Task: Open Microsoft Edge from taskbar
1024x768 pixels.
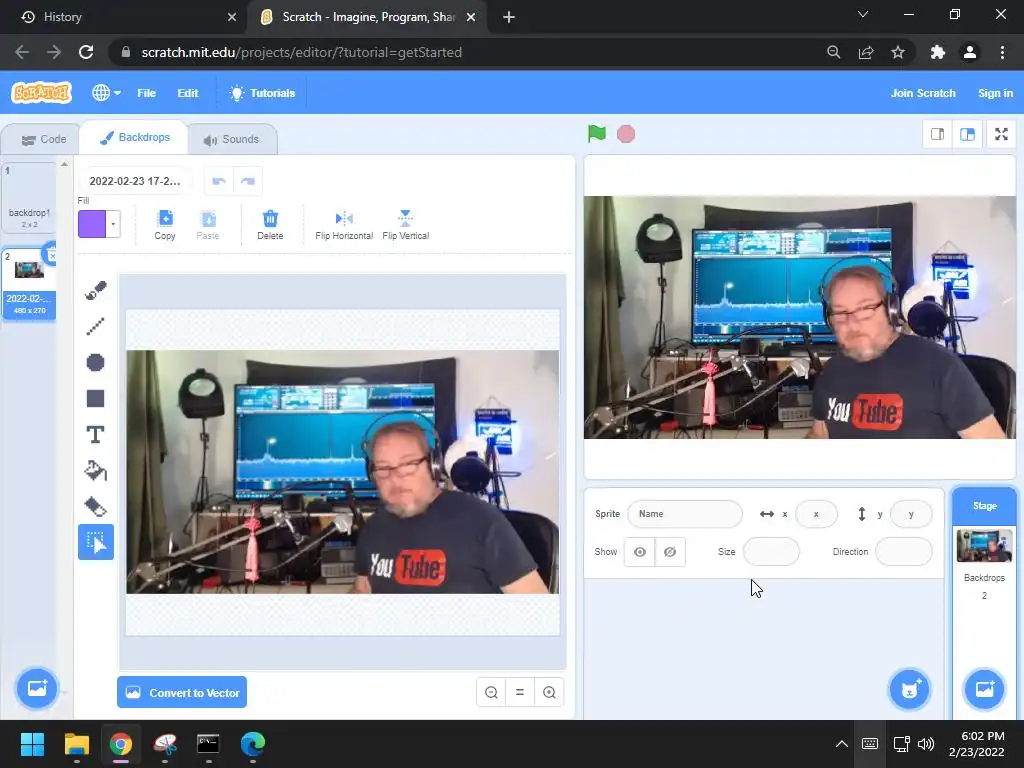Action: [253, 744]
